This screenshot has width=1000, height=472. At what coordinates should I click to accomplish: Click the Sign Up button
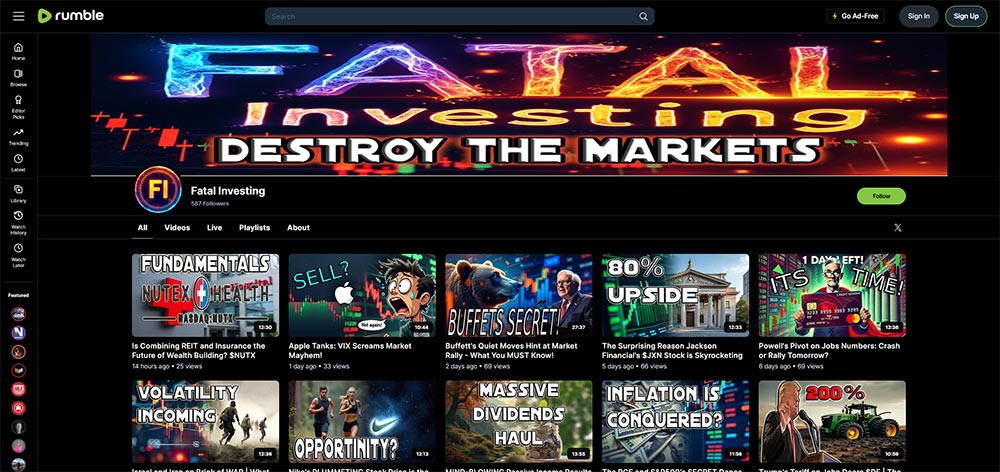(x=966, y=16)
